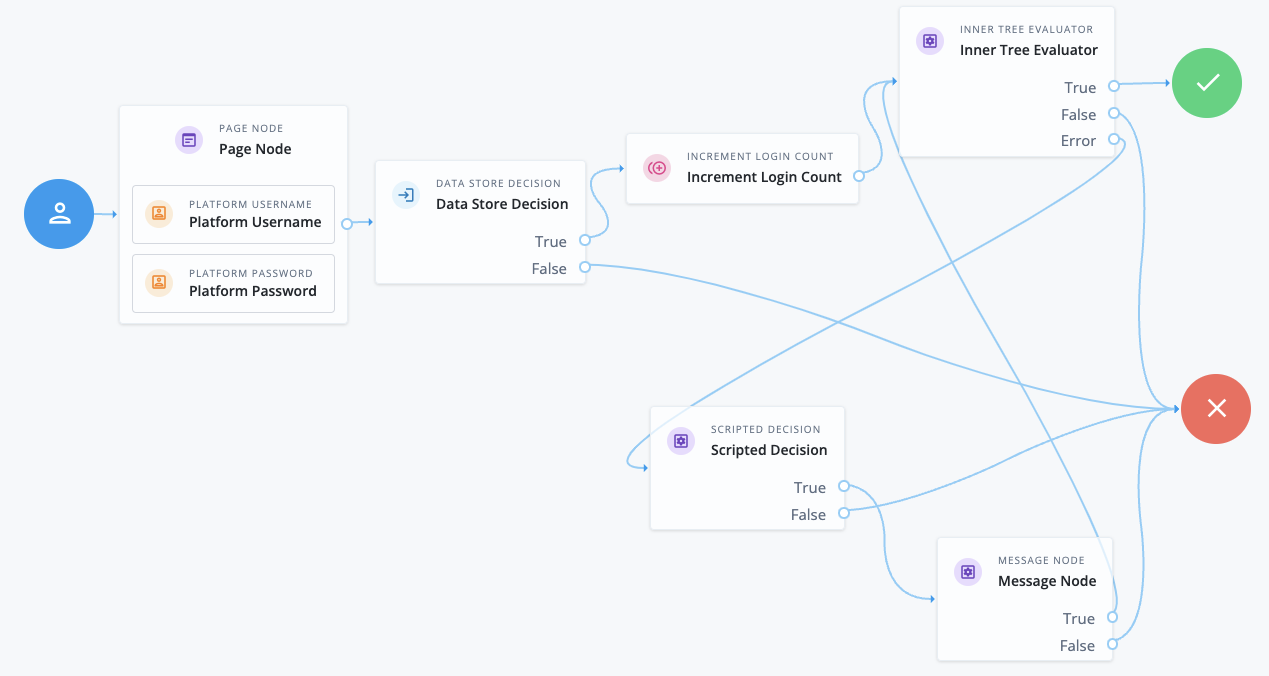Viewport: 1269px width, 676px height.
Task: Click the Scripted Decision node icon
Action: coord(681,440)
